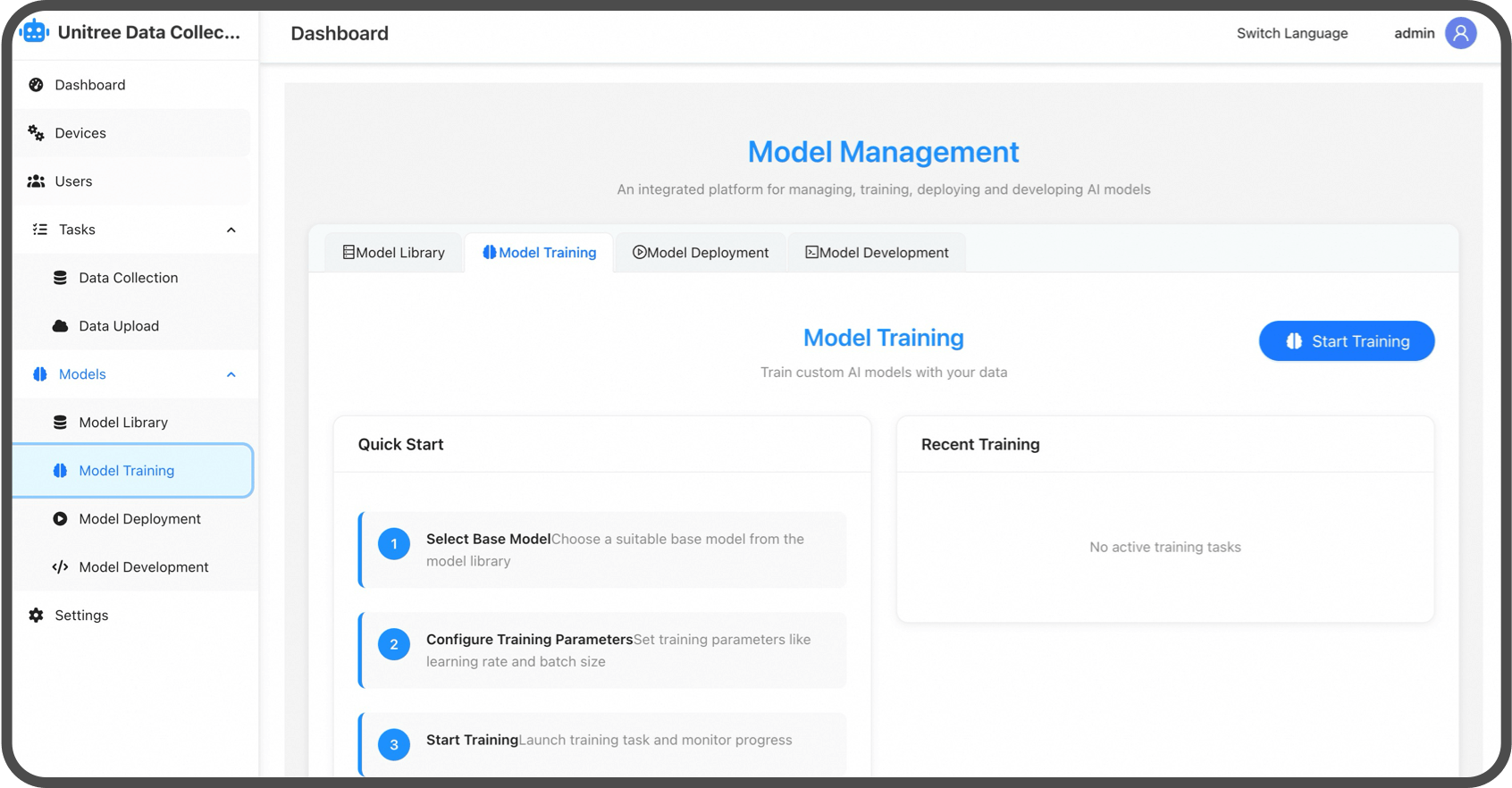Click the Data Collection database icon
Screen dimensions: 1512x788
(60, 278)
